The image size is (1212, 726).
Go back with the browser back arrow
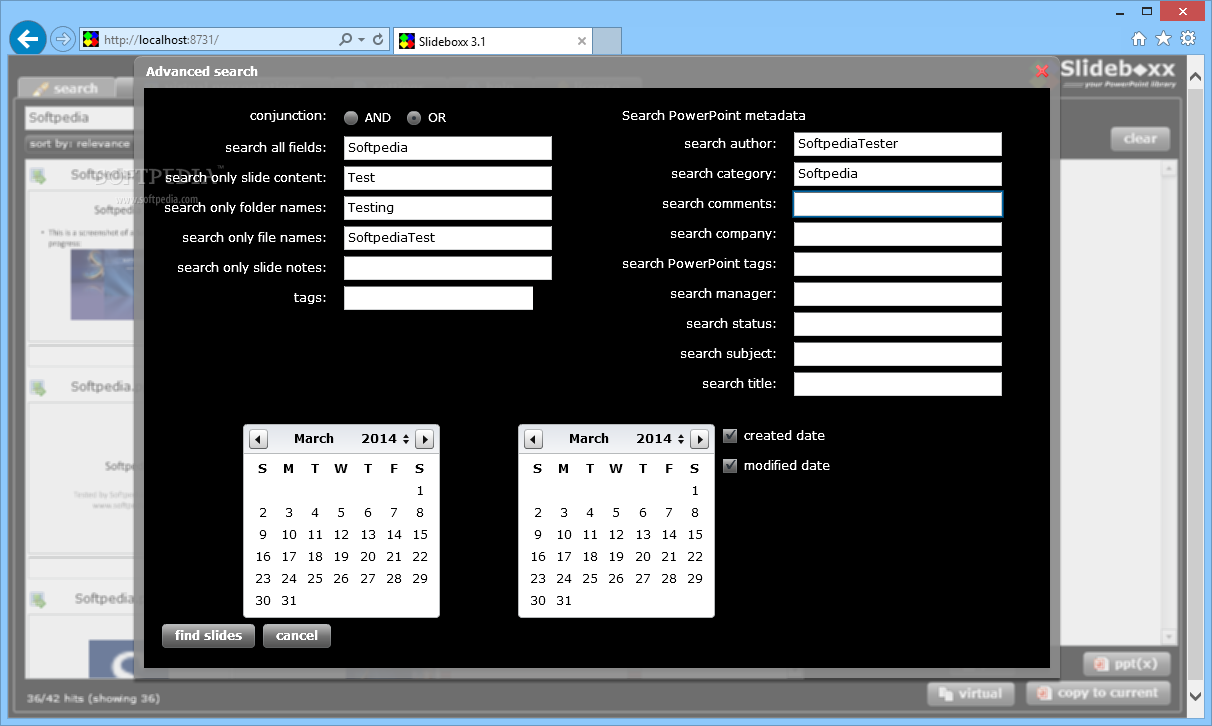pos(28,39)
